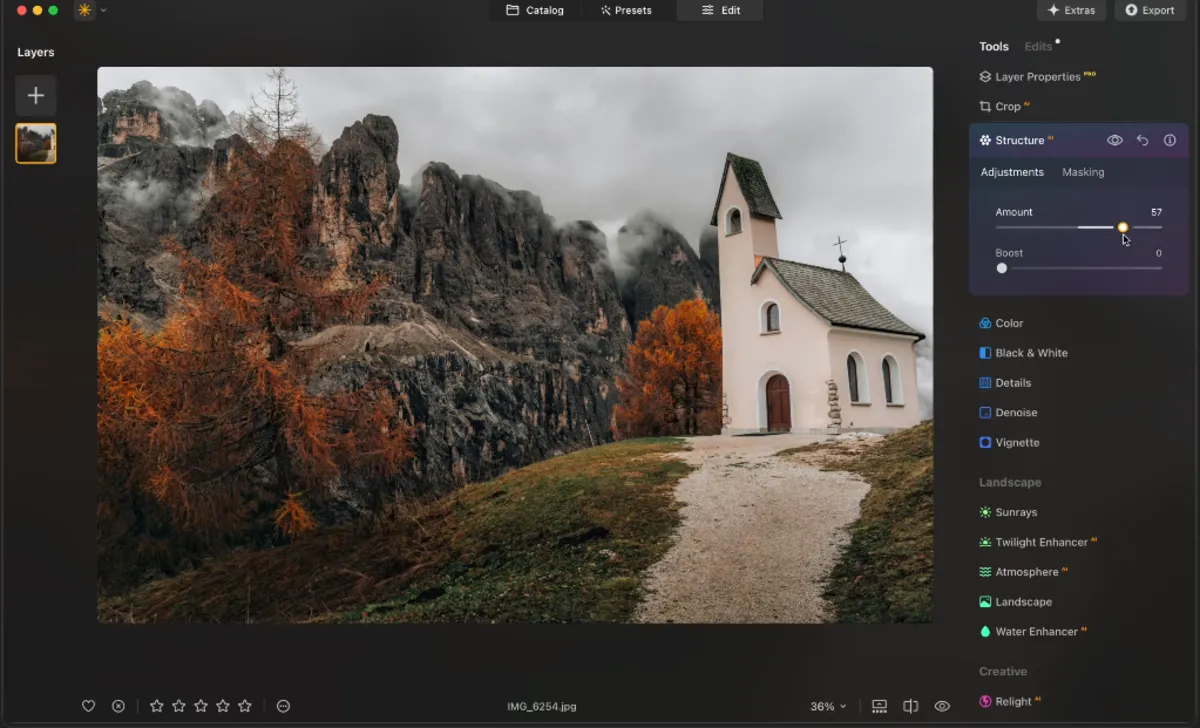This screenshot has width=1200, height=728.
Task: Toggle the Structure preview eye
Action: [x=1114, y=140]
